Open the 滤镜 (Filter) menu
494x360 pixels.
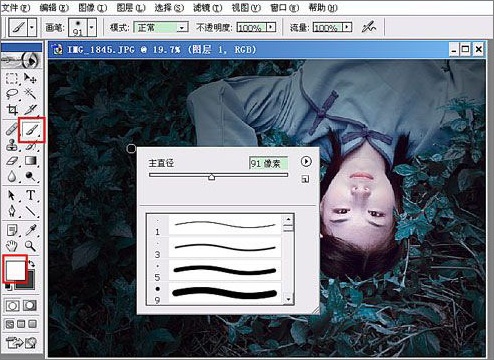tap(208, 8)
